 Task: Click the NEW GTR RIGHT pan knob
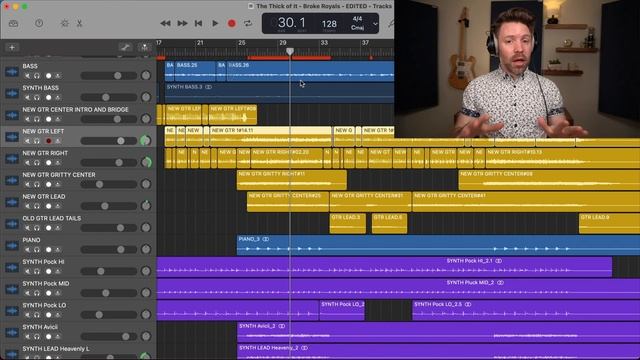(x=146, y=162)
